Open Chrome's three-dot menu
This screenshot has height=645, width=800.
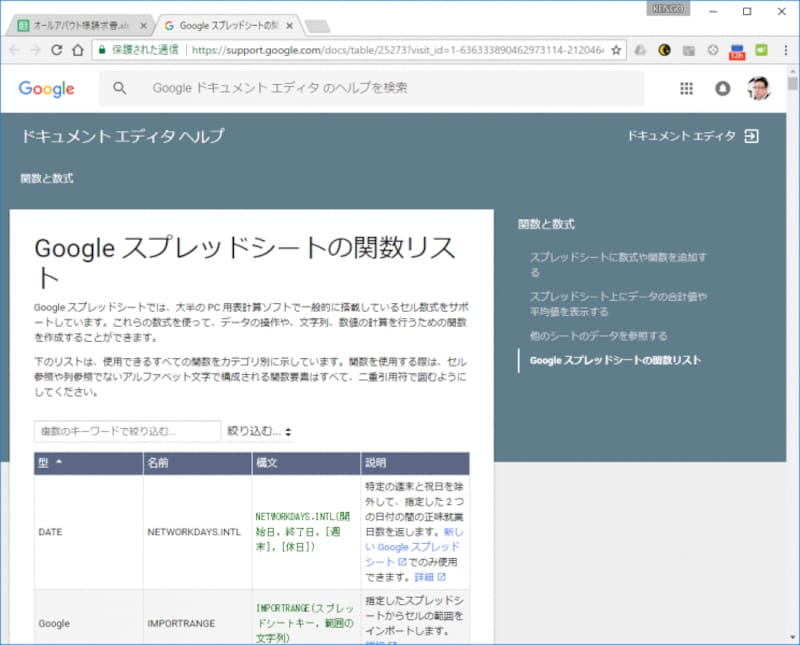[x=786, y=48]
